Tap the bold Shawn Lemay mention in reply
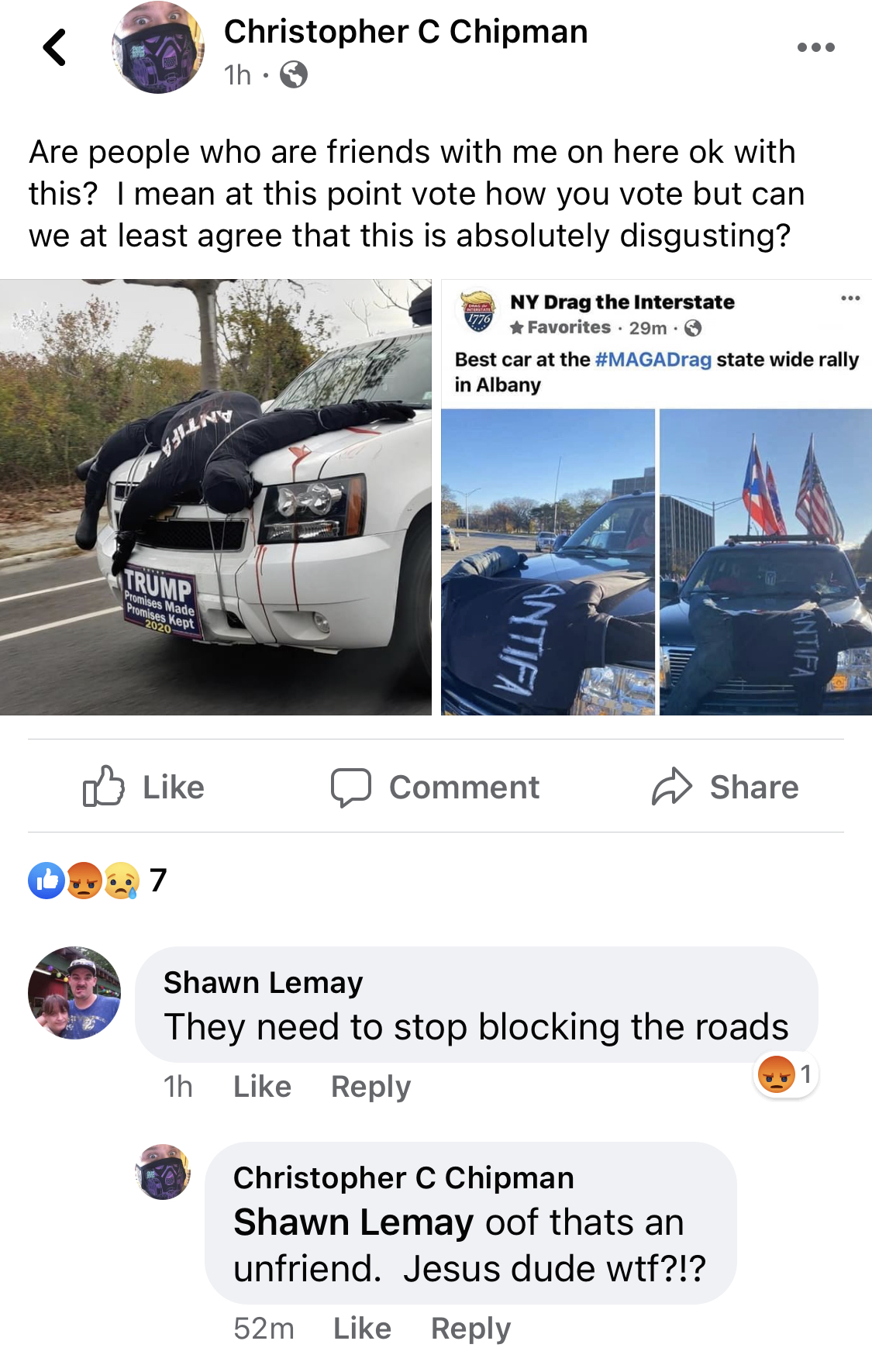The width and height of the screenshot is (872, 1372). pos(353,1222)
